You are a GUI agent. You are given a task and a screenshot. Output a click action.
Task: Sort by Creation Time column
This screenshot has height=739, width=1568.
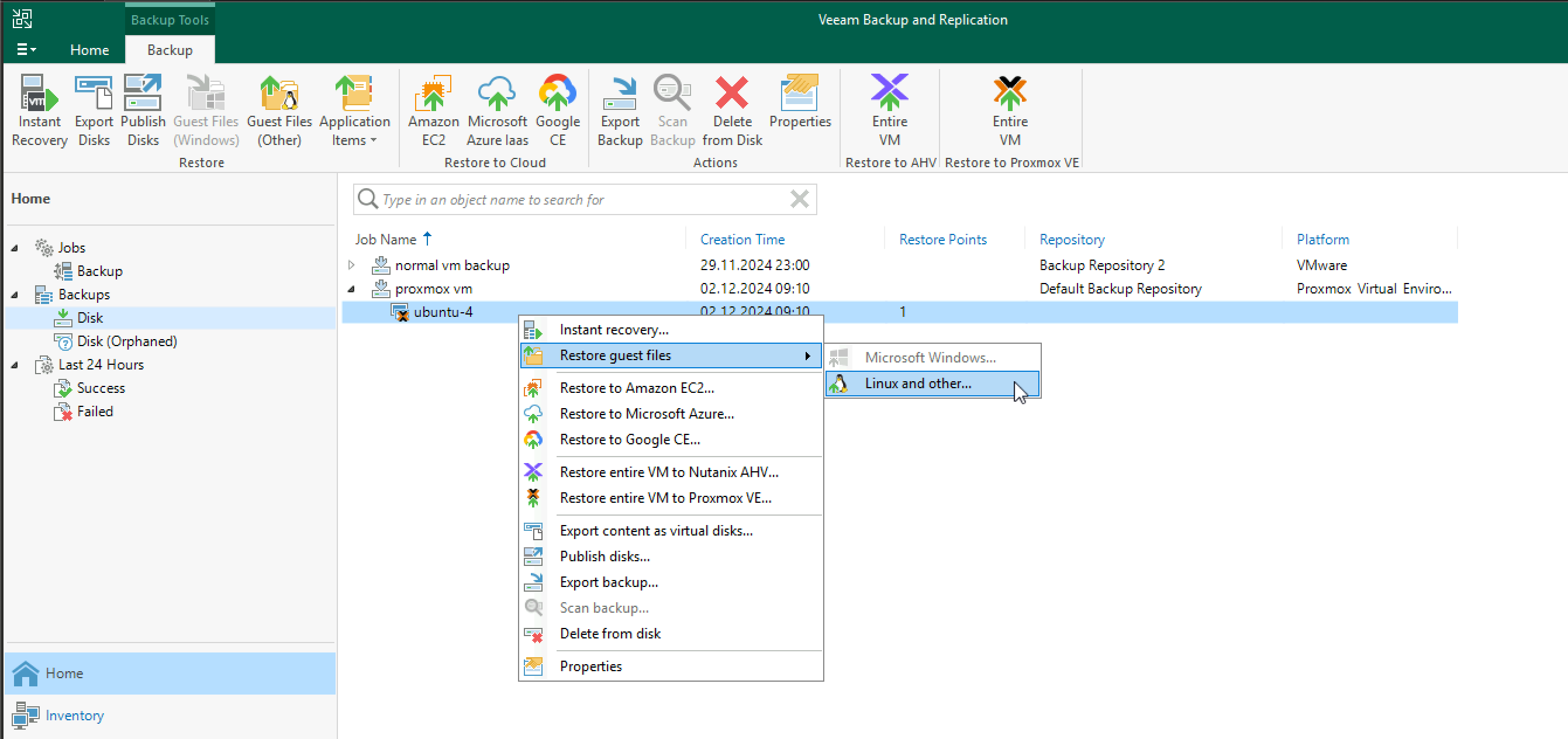(742, 239)
